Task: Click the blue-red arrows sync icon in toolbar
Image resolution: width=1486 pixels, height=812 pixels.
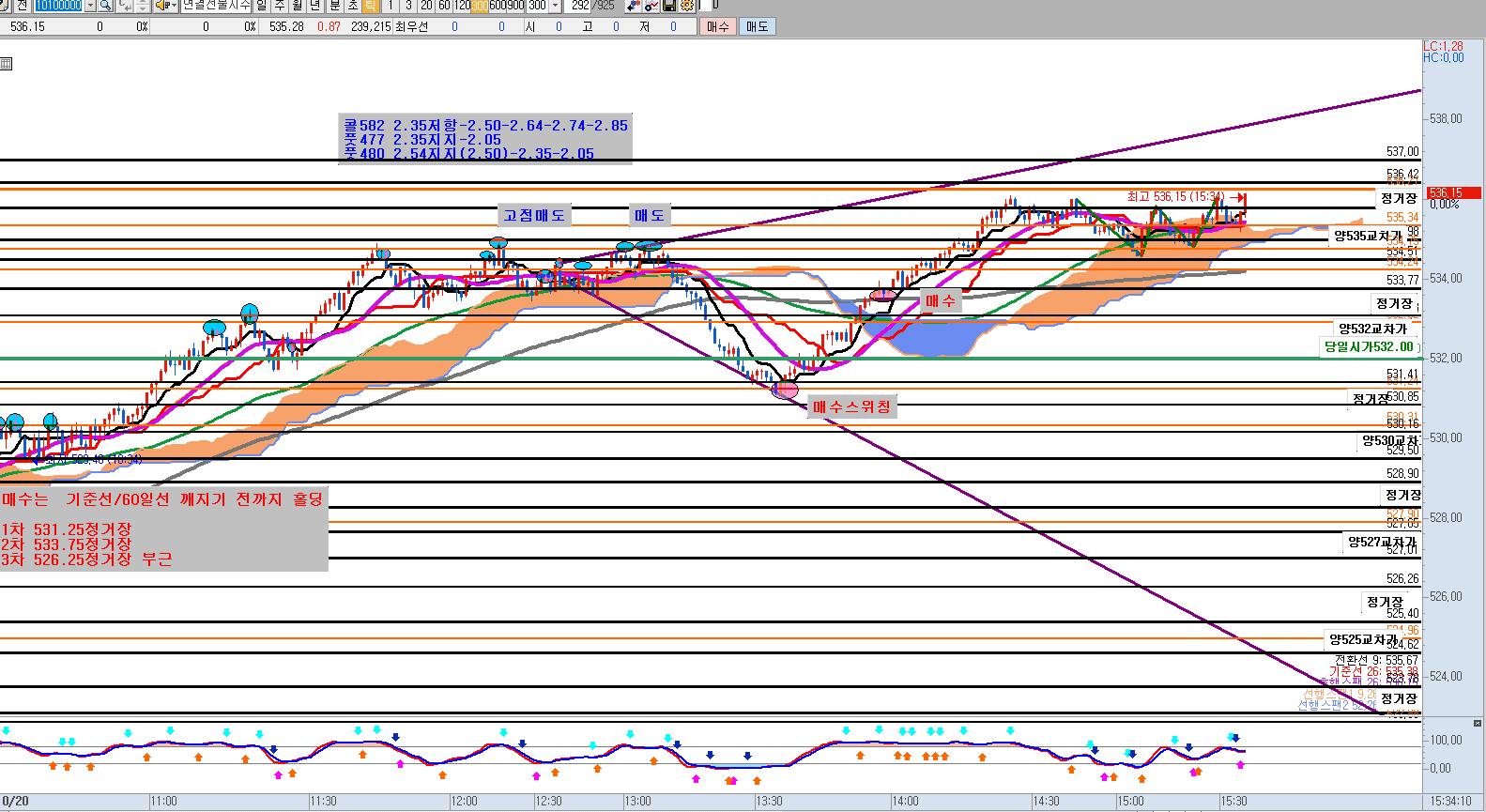Action: (x=634, y=6)
